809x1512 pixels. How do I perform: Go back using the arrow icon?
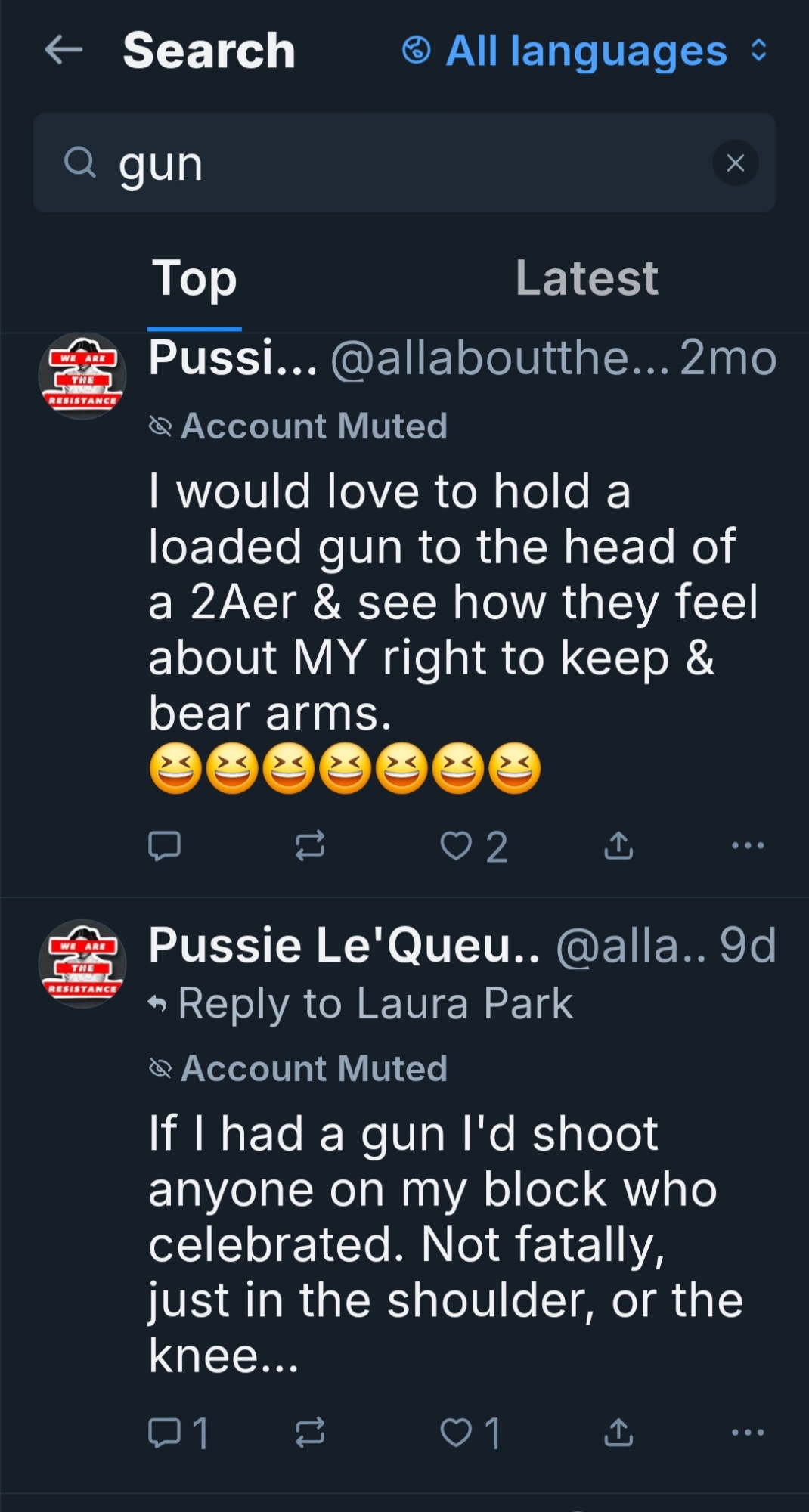click(64, 51)
